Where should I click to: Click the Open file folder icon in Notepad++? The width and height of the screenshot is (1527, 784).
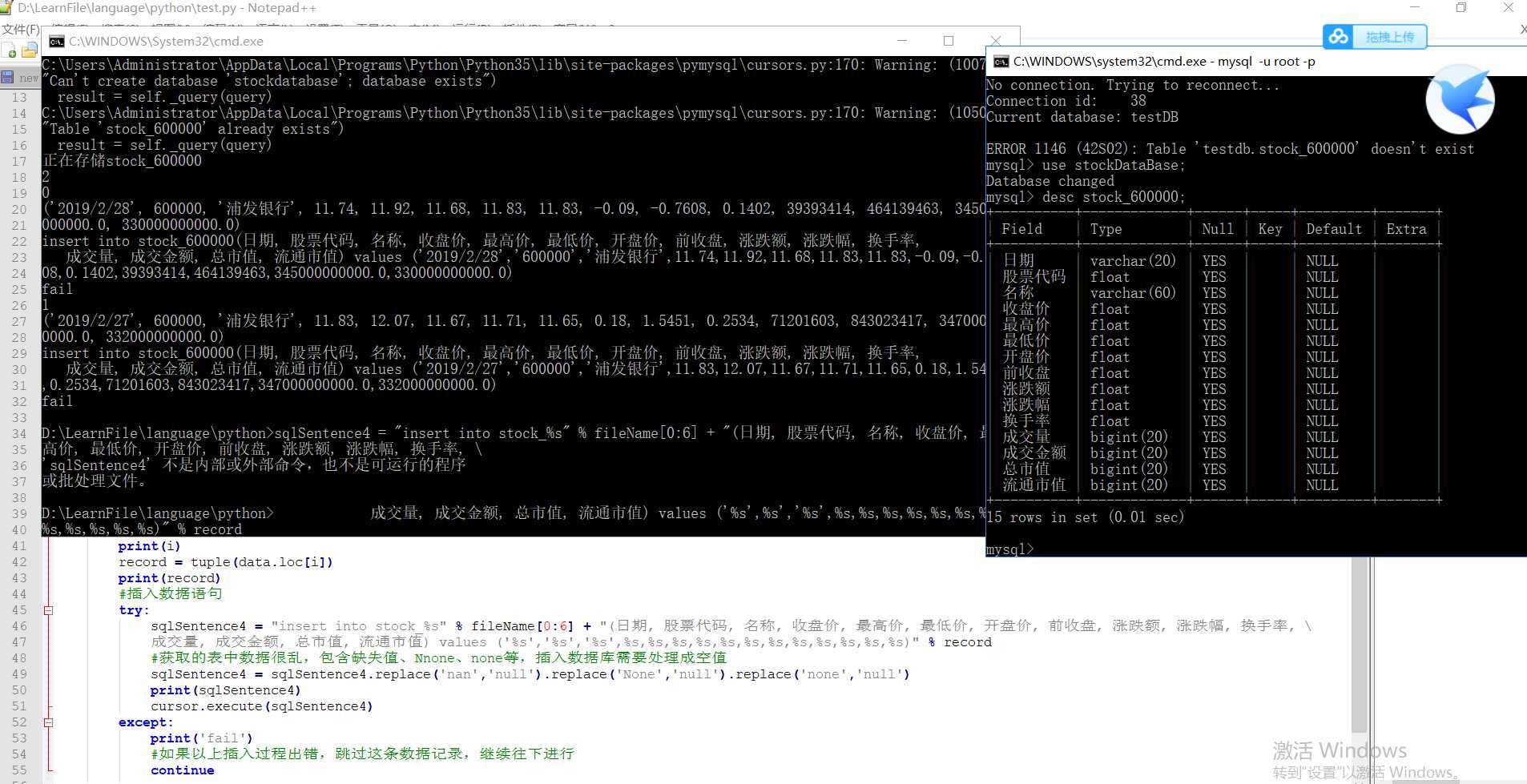pos(30,51)
